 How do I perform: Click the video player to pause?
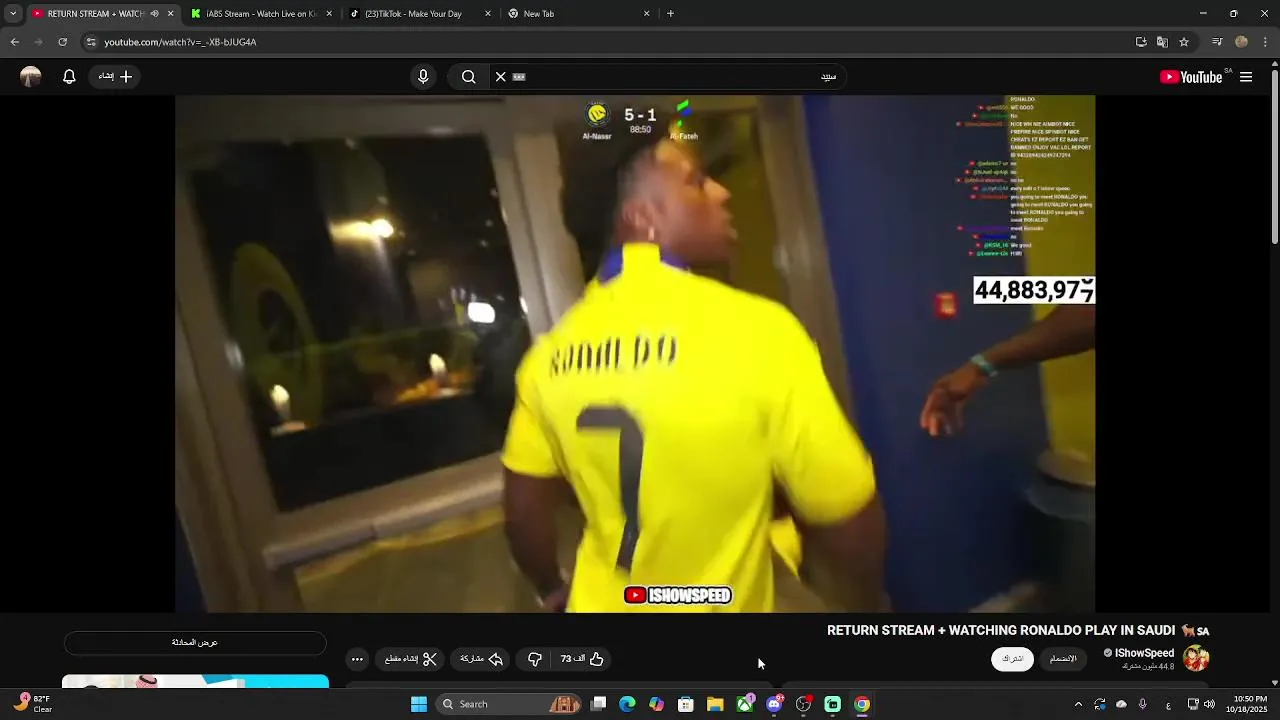[635, 353]
